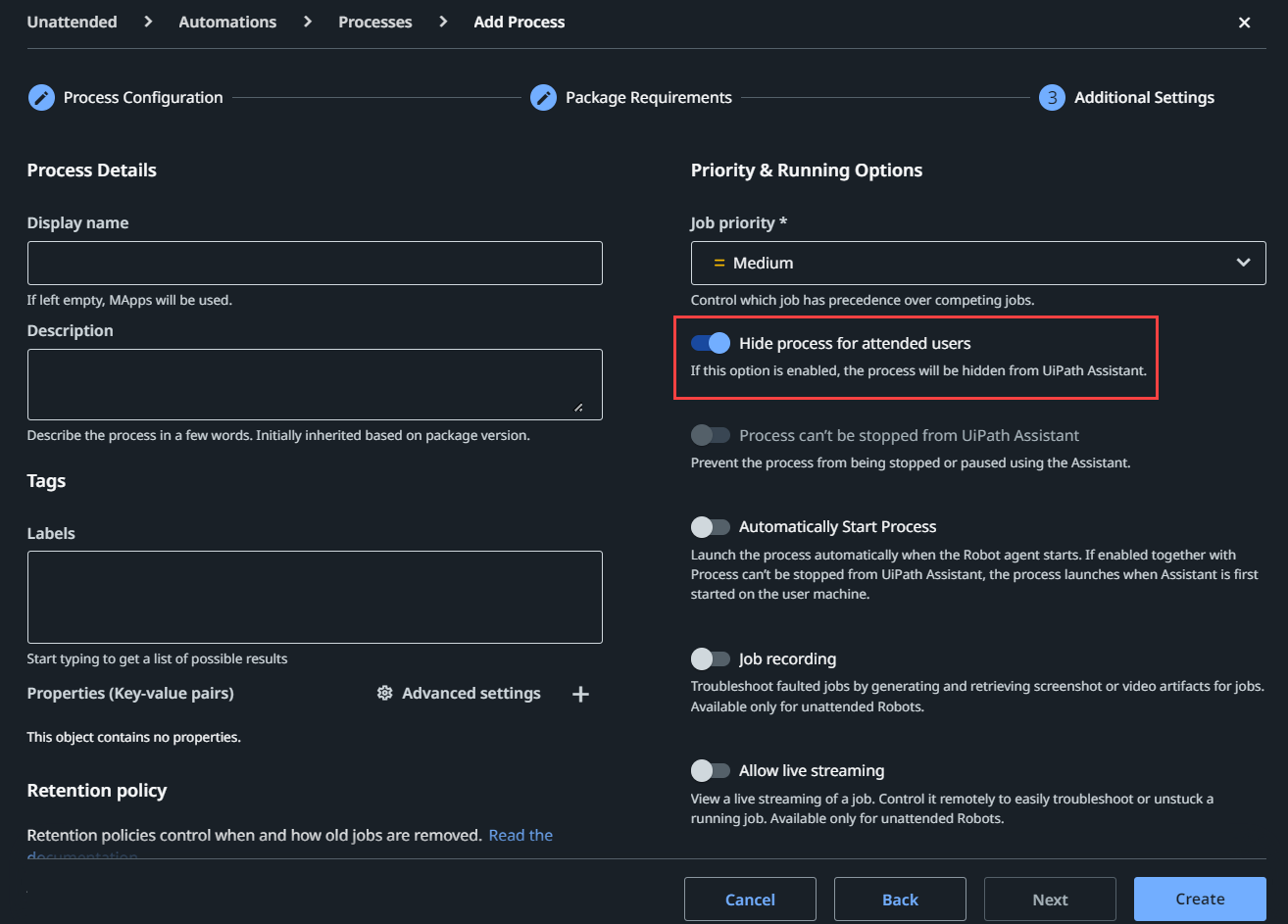1288x924 pixels.
Task: Disable Hide process for attended users
Action: tap(711, 343)
